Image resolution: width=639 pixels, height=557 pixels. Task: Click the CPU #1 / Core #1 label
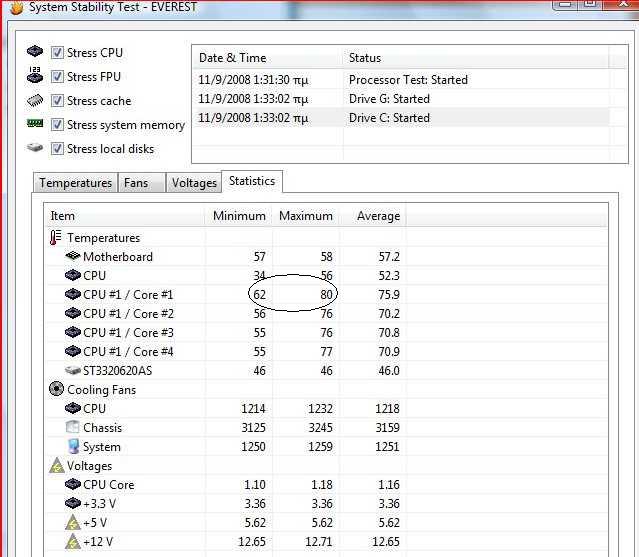click(128, 295)
